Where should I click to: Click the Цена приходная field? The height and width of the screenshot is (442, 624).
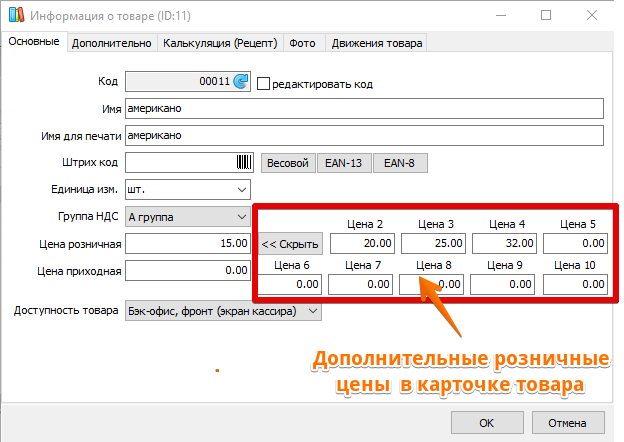(188, 271)
